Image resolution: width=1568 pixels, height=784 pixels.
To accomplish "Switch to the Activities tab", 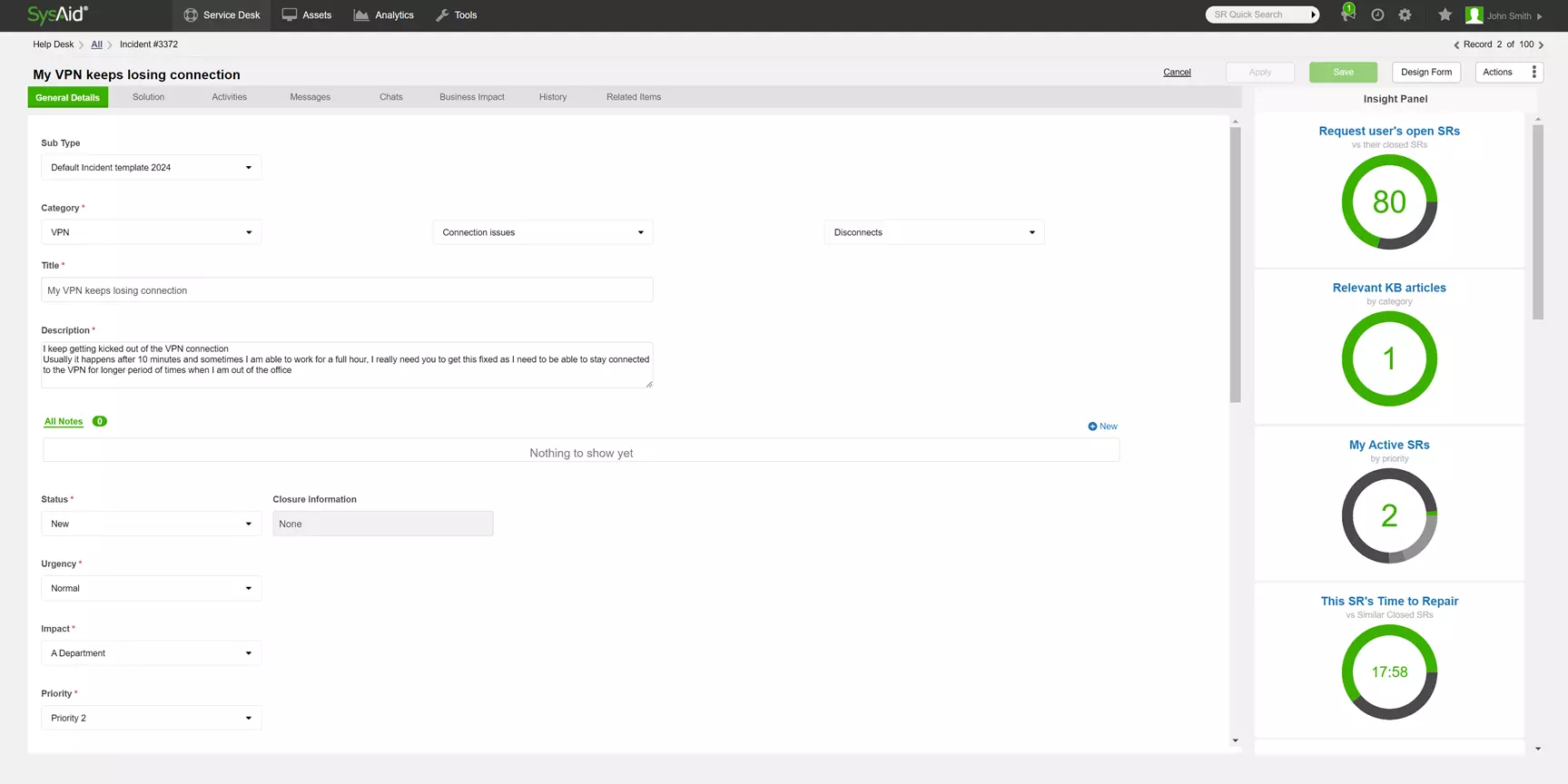I will 229,97.
